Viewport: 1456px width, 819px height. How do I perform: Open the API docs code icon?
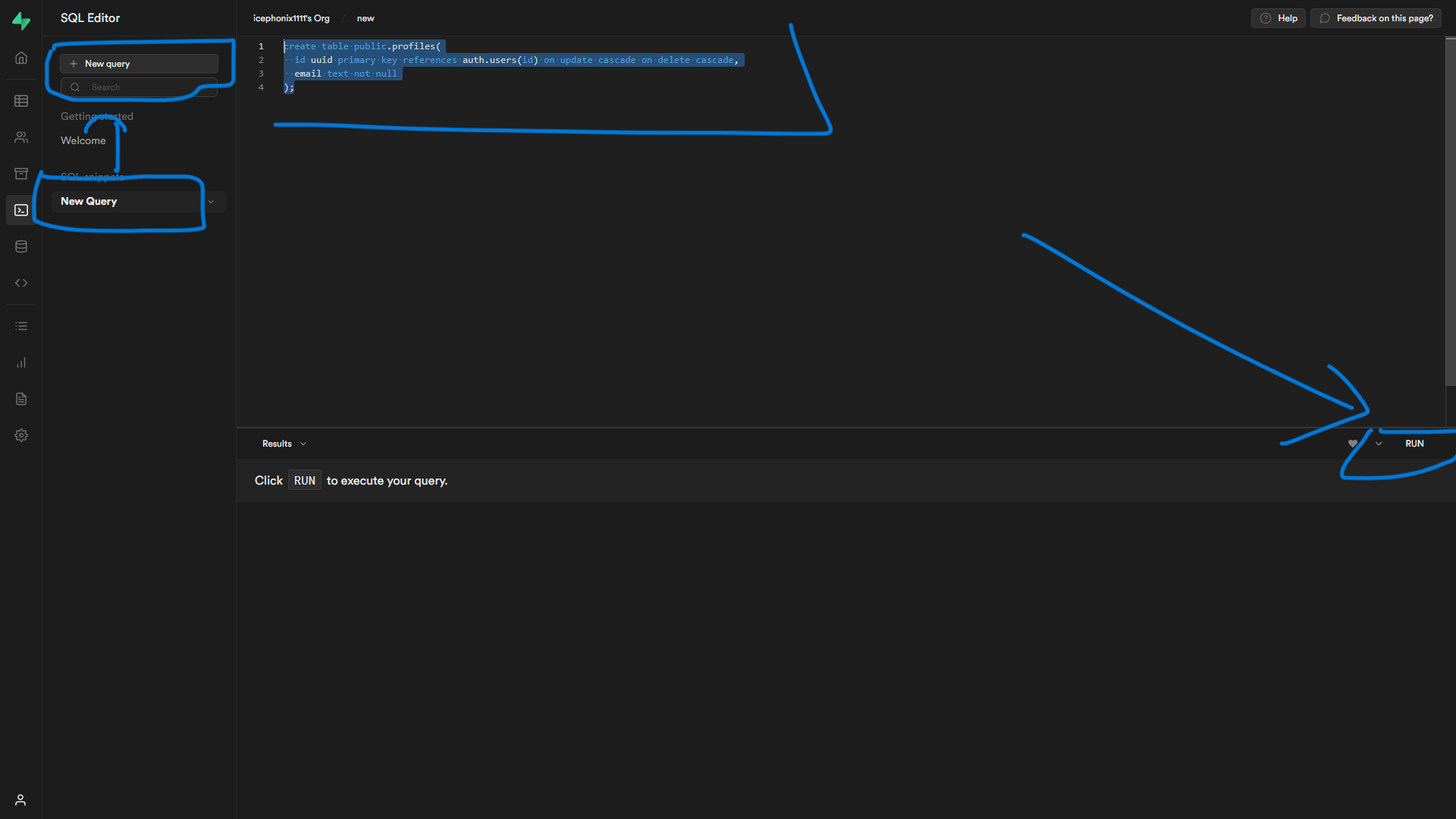click(x=21, y=283)
